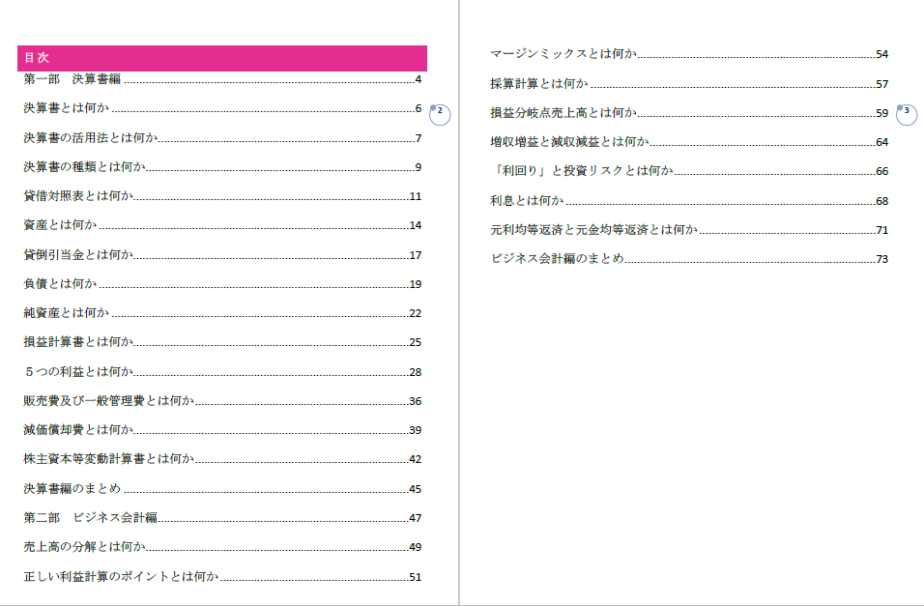Open 売上高の分解とは何か entry
Image resolution: width=924 pixels, height=606 pixels.
tap(84, 547)
